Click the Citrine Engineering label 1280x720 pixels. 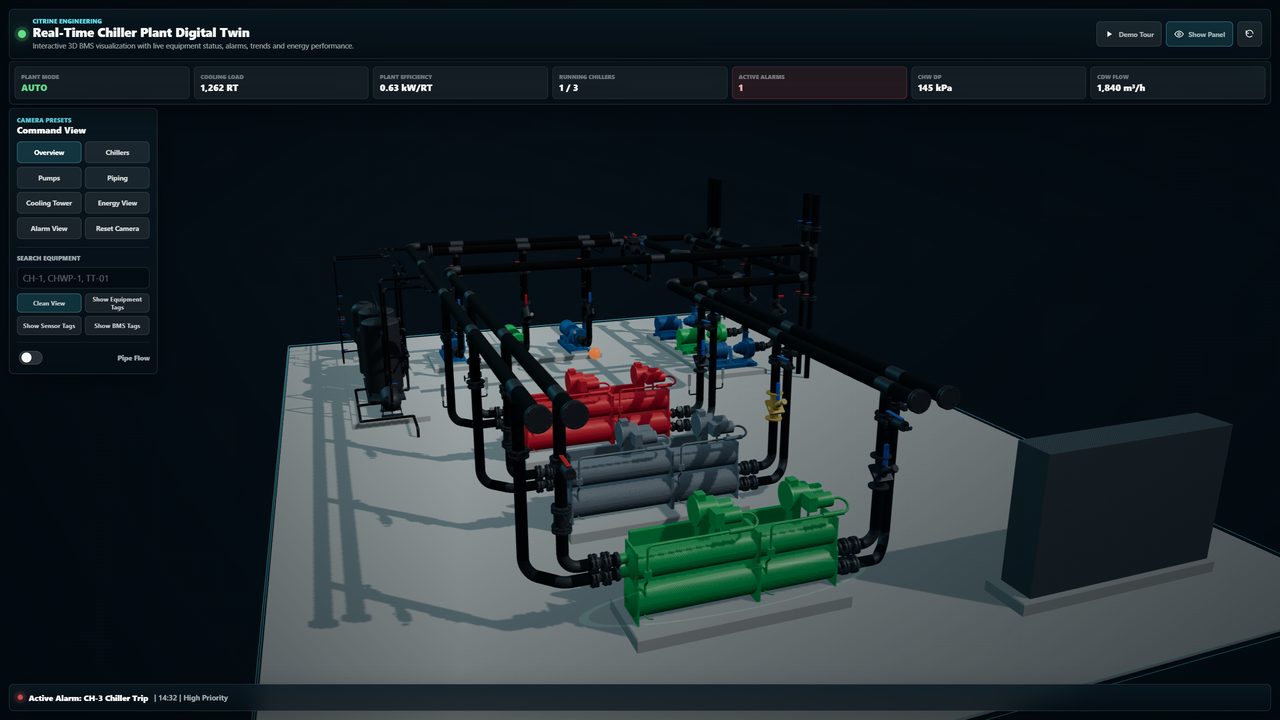(67, 20)
